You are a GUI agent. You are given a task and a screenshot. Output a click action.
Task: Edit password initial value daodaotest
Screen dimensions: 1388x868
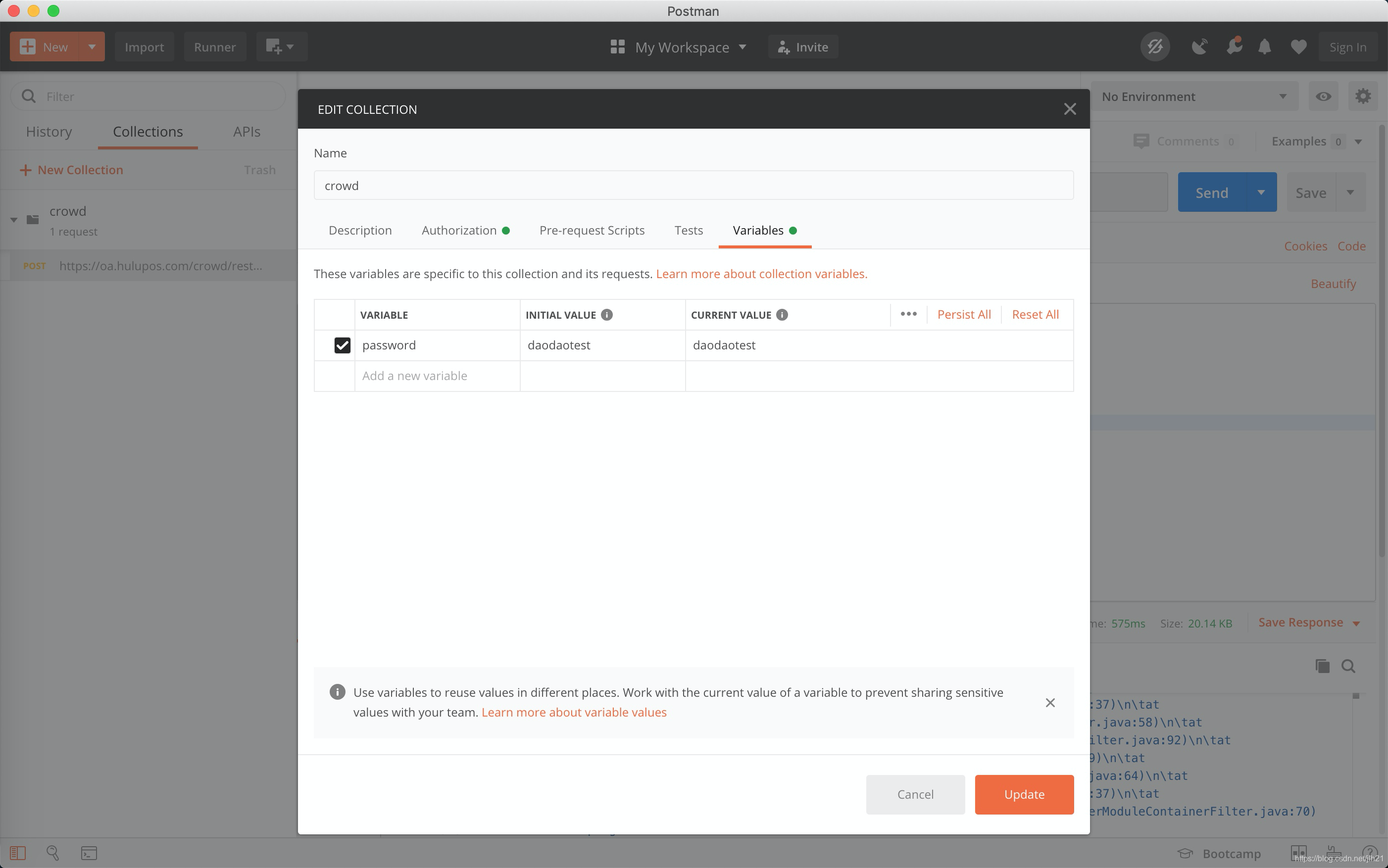pos(602,345)
